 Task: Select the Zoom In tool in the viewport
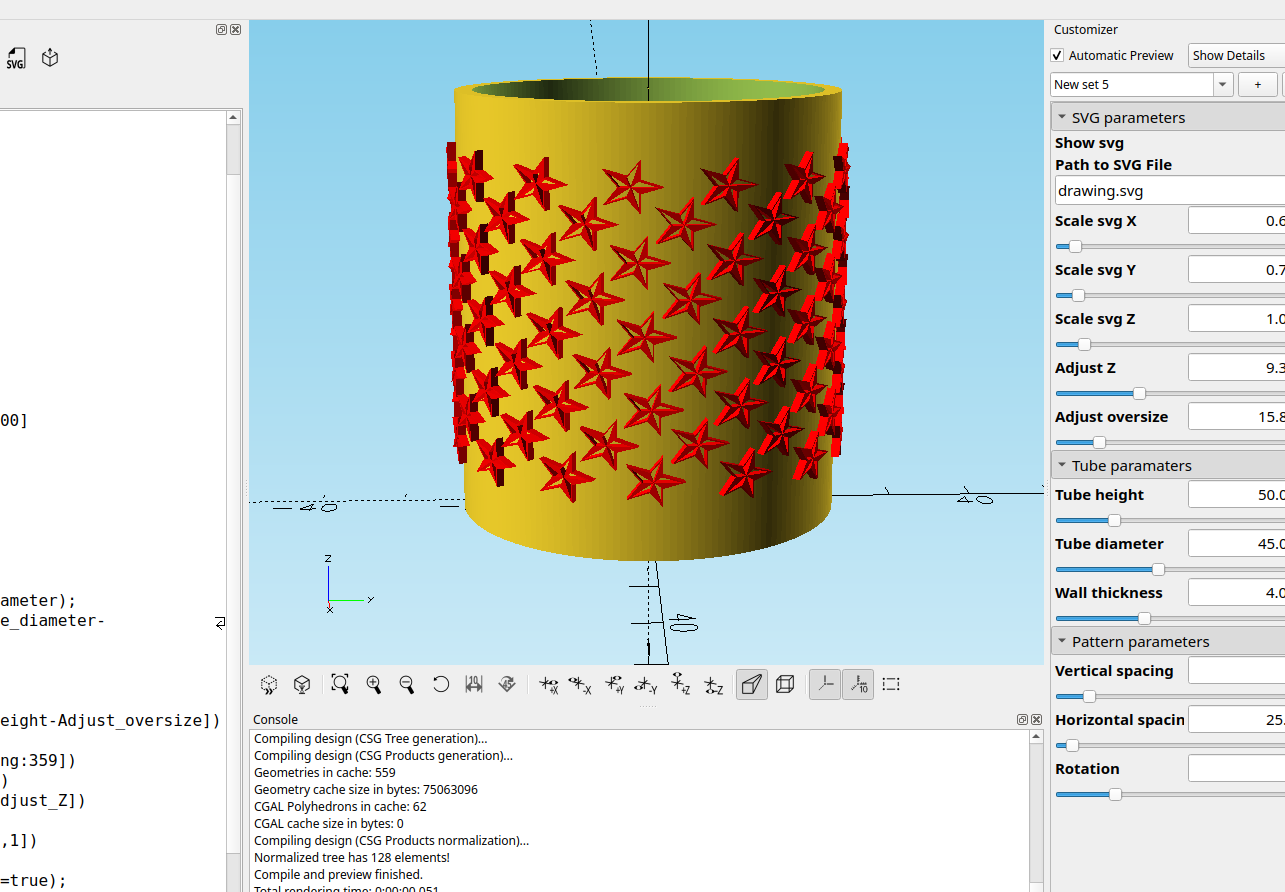(374, 684)
